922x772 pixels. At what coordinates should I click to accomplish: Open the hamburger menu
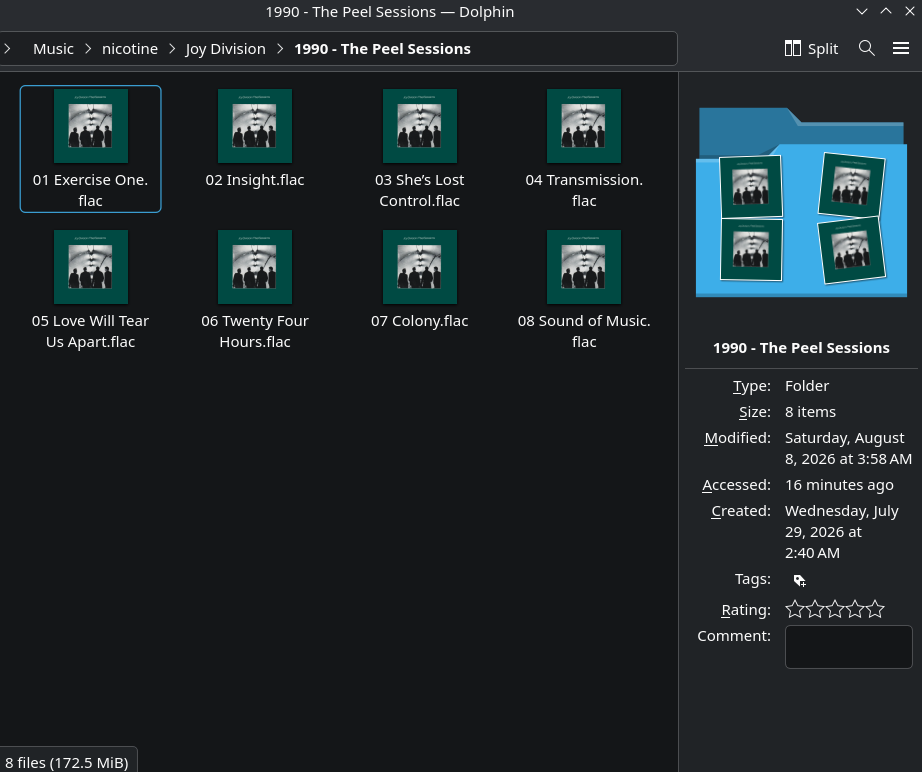[x=901, y=48]
